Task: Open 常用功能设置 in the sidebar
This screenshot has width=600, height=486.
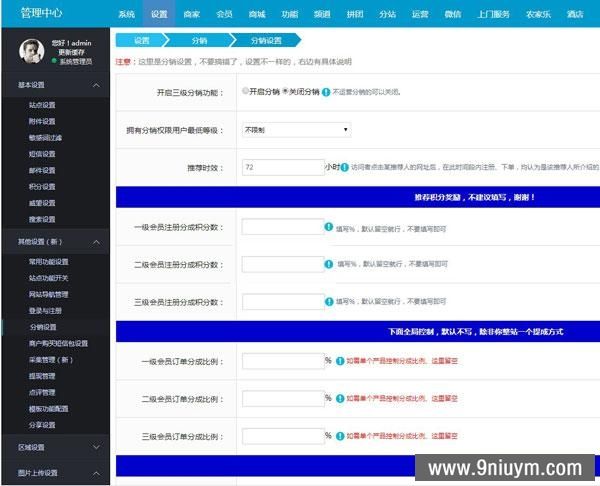Action: [49, 262]
